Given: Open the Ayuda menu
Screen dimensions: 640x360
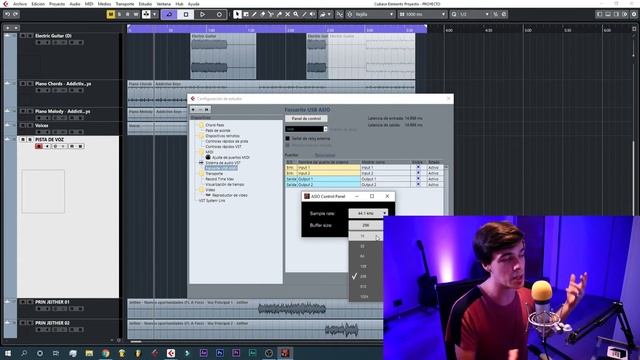Looking at the screenshot, I should point(193,4).
